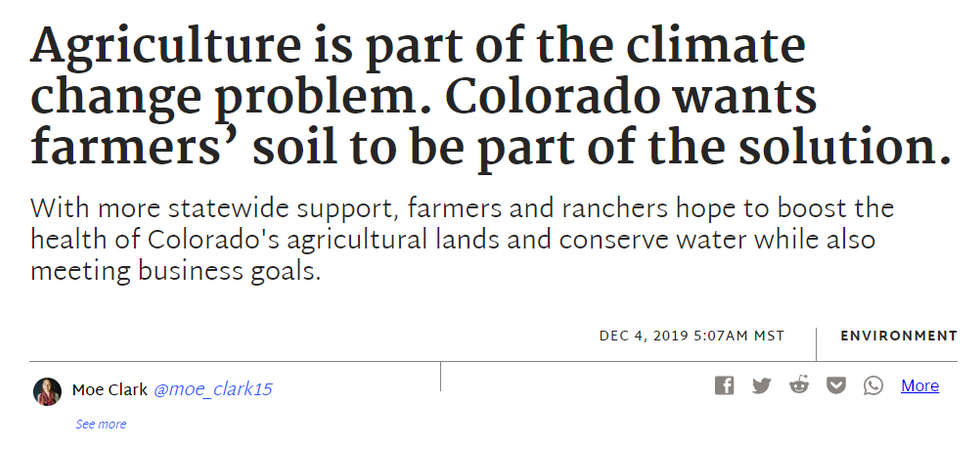The width and height of the screenshot is (980, 450).
Task: Visit the @moe_clark15 Twitter handle
Action: click(213, 390)
